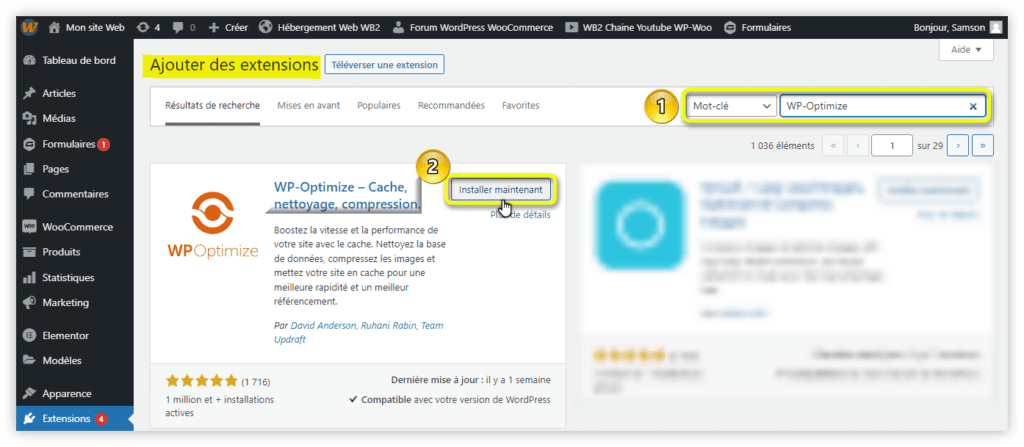1024x447 pixels.
Task: Open Produits icon in sidebar
Action: tap(29, 252)
